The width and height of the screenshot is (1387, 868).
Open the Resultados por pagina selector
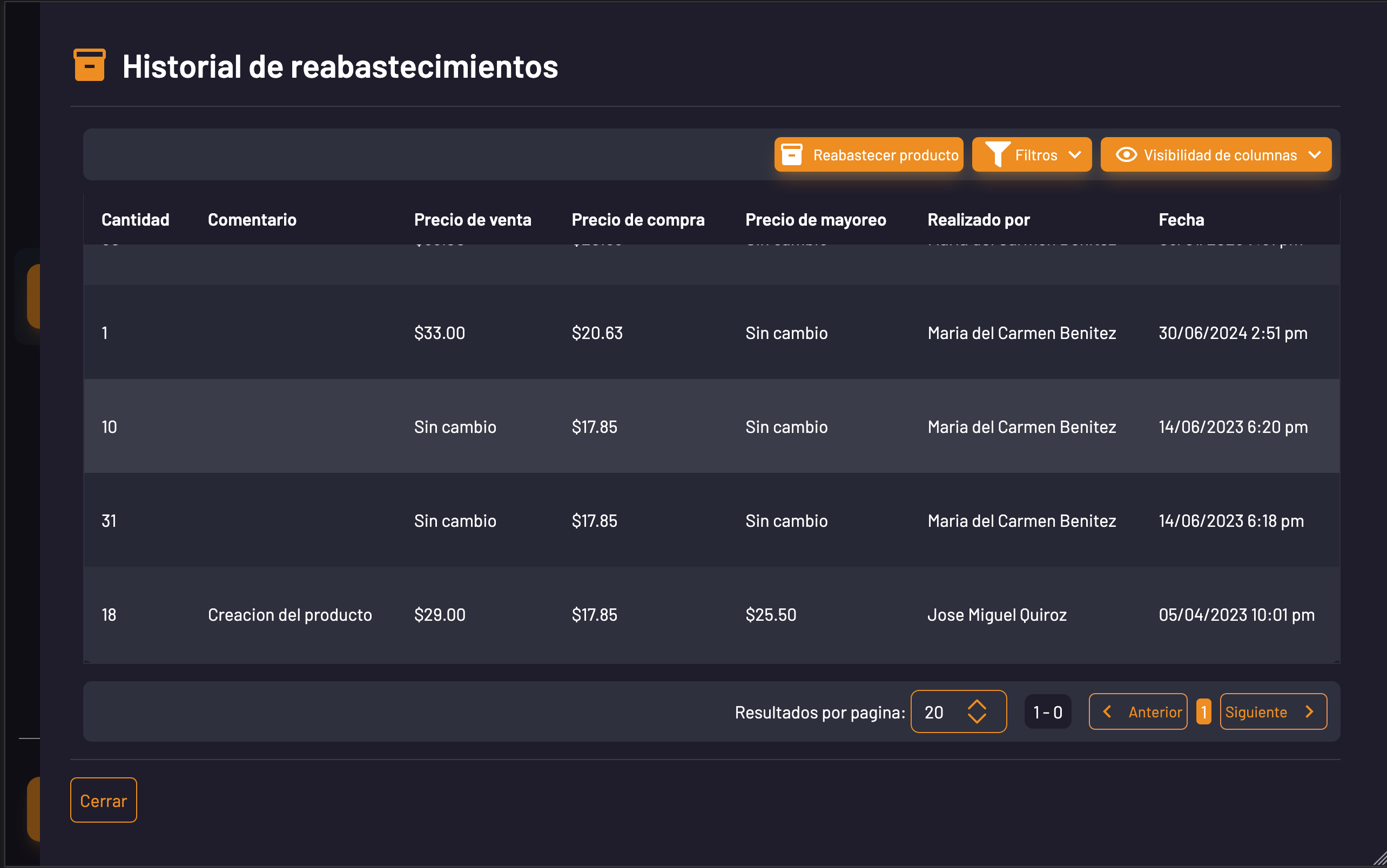(x=958, y=711)
